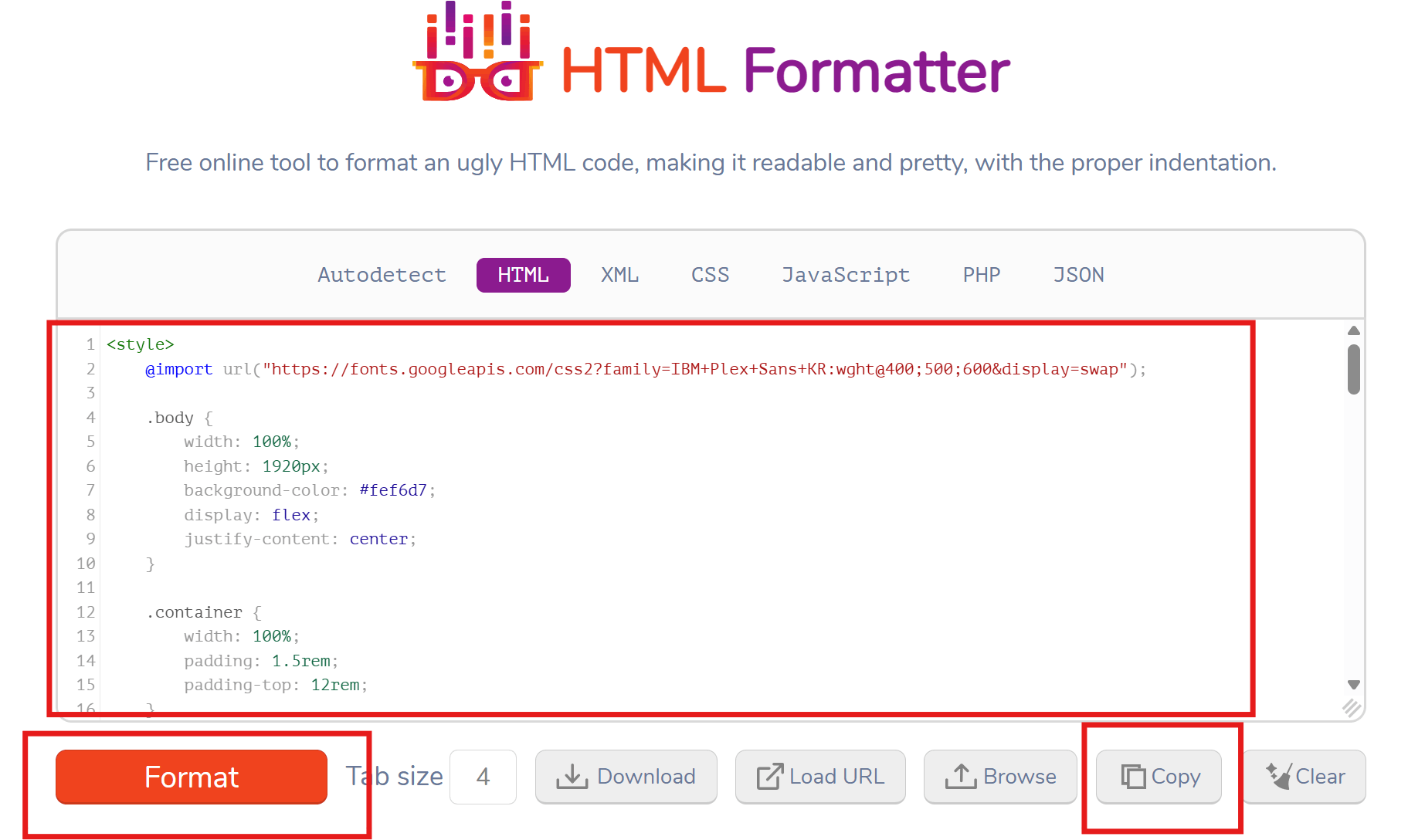Choose the CSS tab
1408x840 pixels.
710,275
